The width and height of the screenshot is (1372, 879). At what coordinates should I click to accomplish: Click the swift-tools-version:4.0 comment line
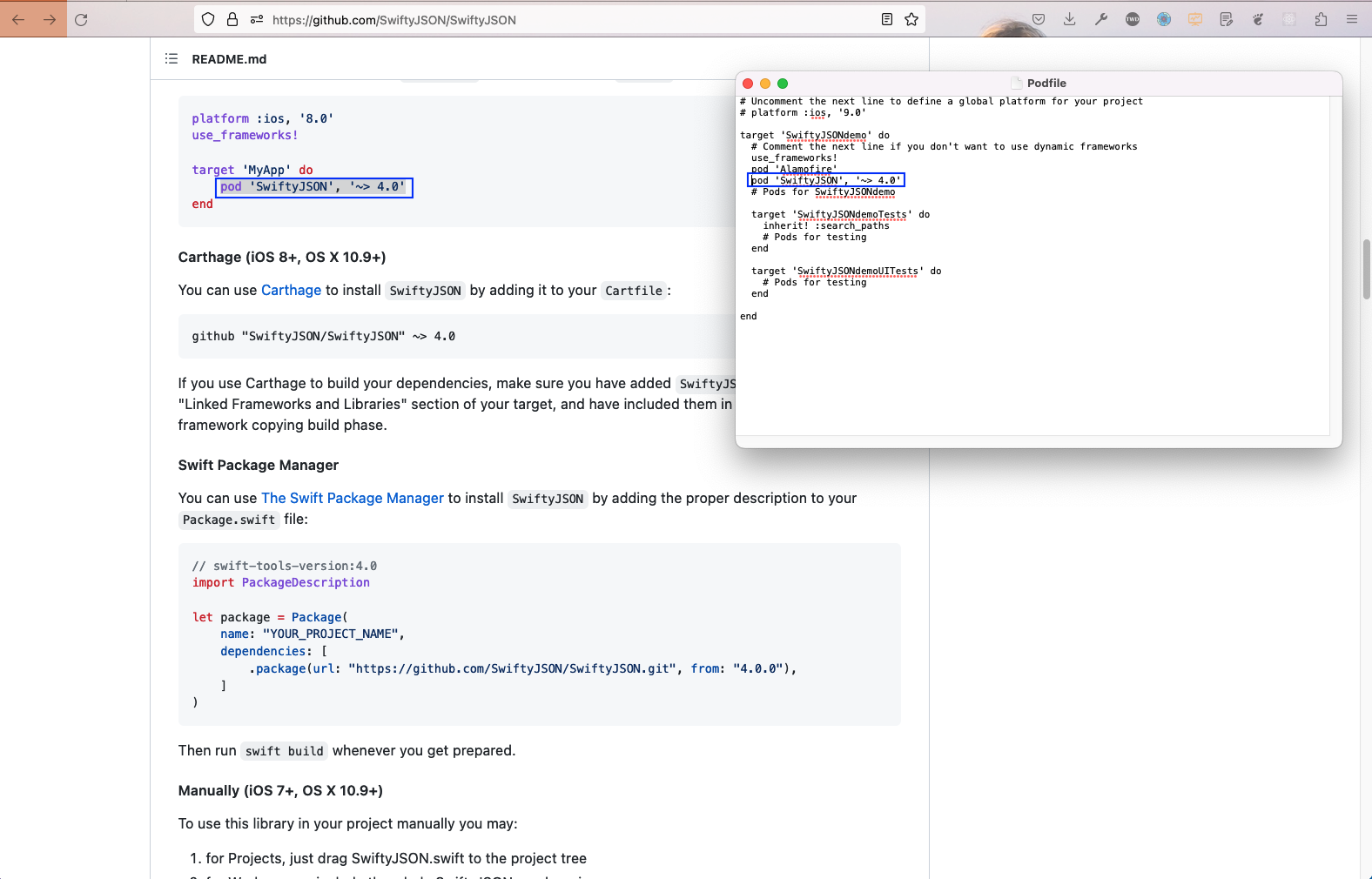click(x=285, y=566)
